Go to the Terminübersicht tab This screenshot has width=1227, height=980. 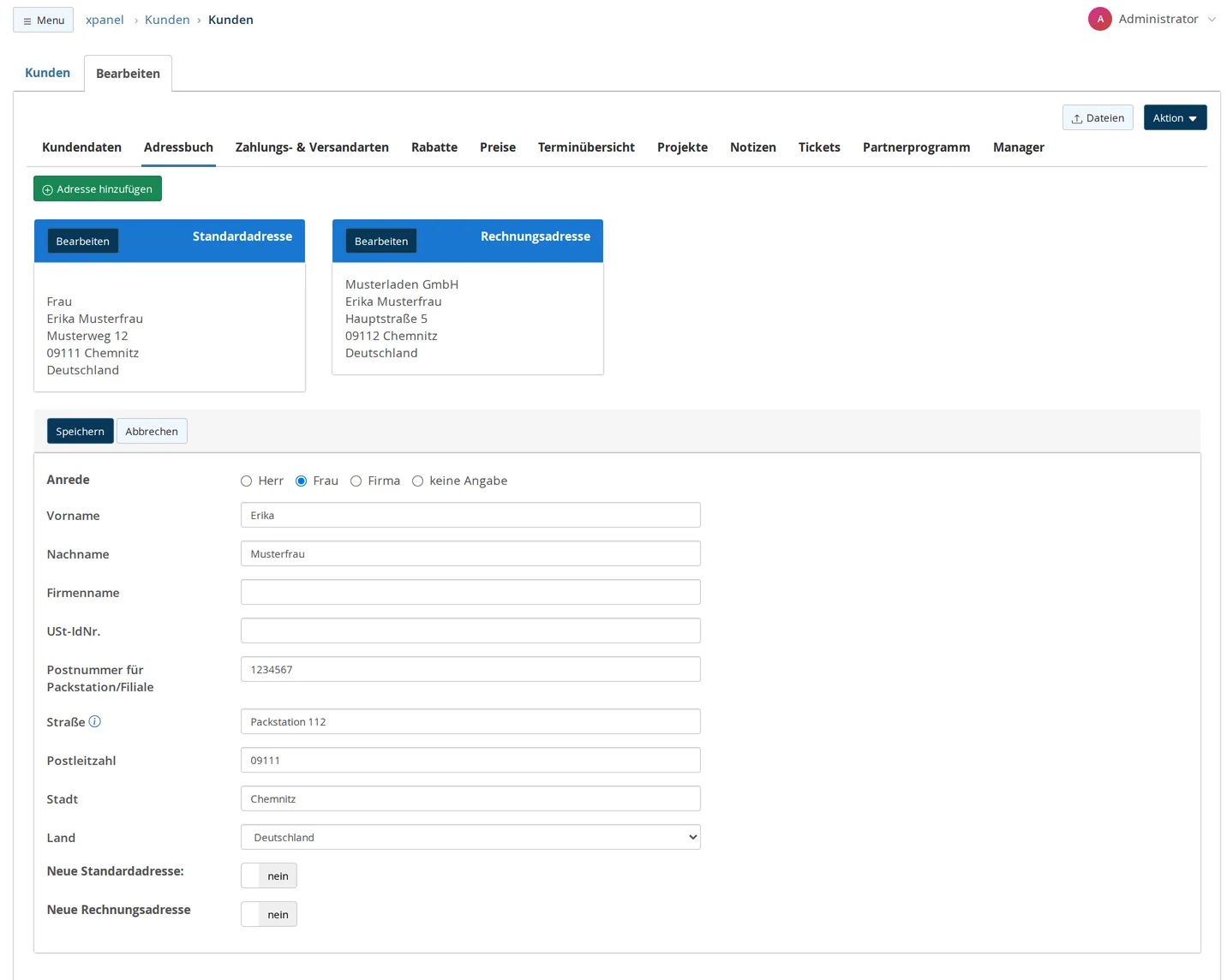[586, 147]
